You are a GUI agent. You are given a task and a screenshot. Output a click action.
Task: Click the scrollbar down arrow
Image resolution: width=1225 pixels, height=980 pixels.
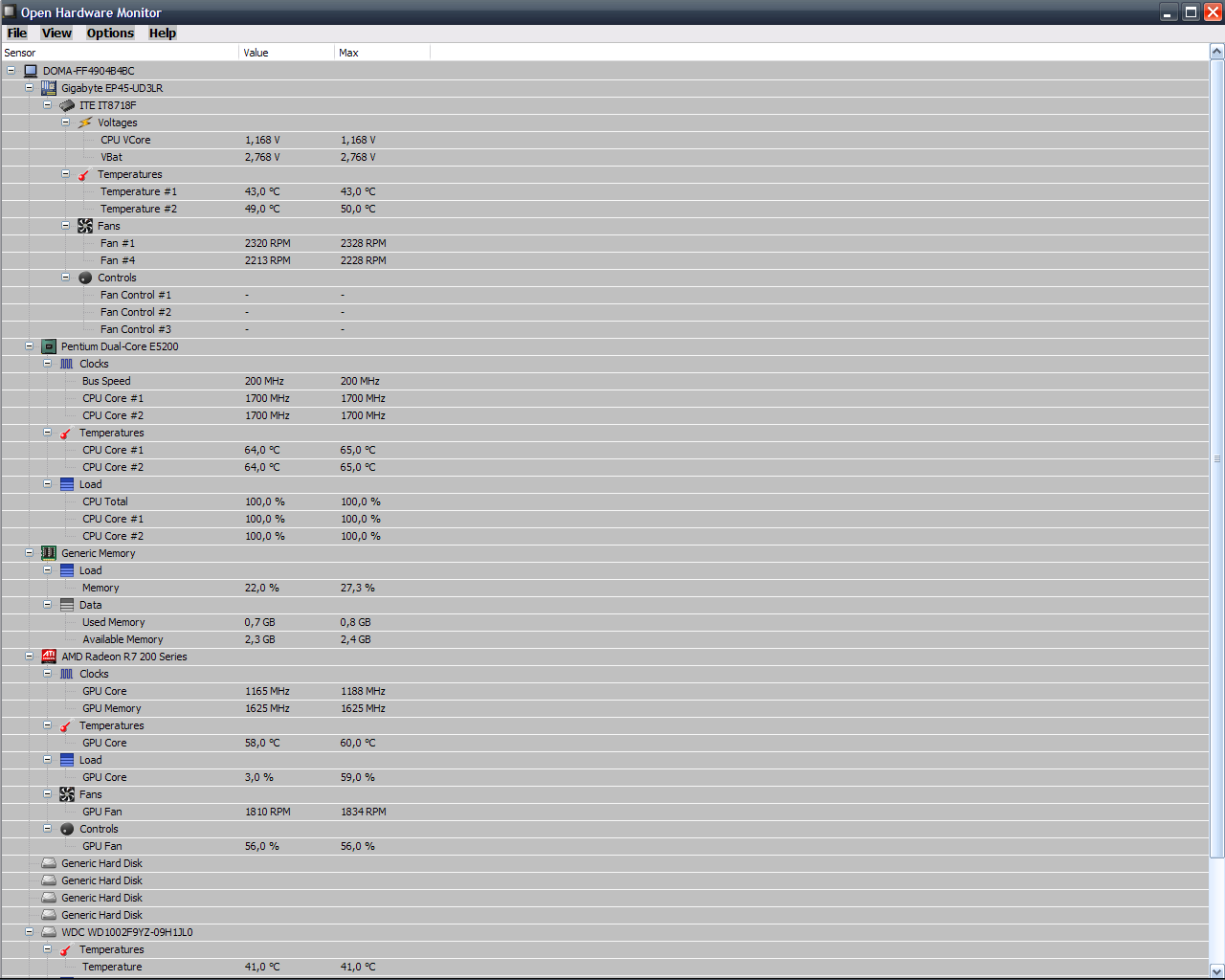pyautogui.click(x=1217, y=970)
